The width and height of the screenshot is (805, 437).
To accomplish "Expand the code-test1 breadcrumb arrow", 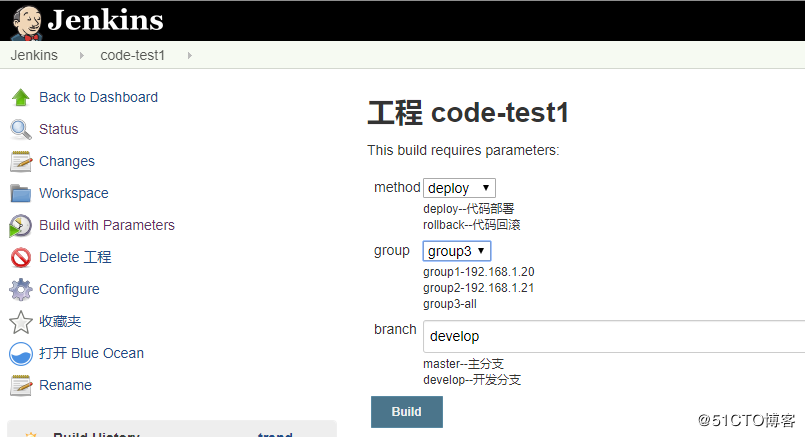I will coord(189,55).
